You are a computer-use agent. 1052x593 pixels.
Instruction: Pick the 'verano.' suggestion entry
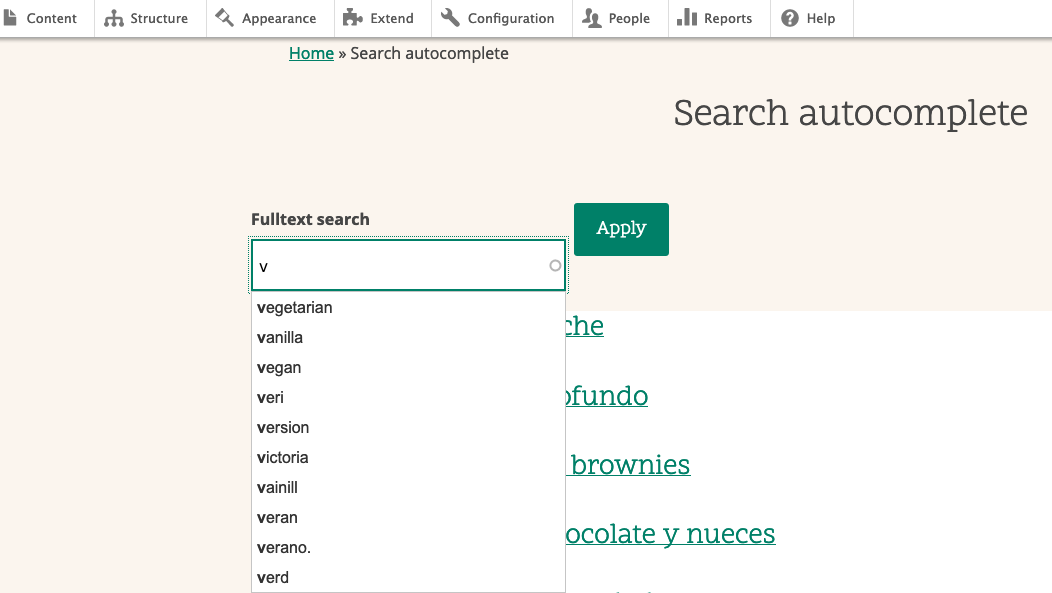click(284, 548)
